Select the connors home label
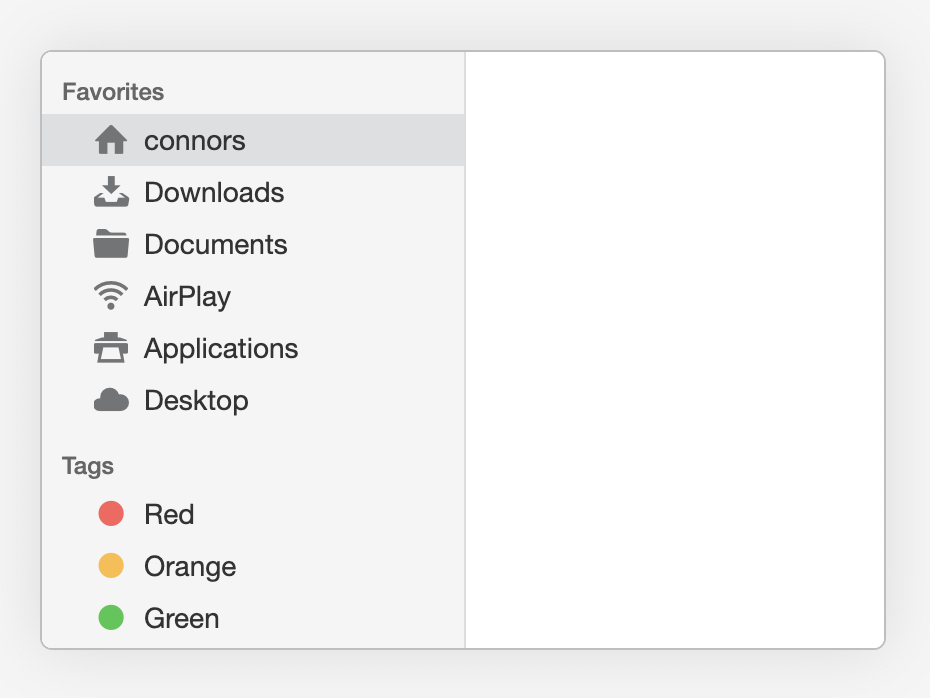The height and width of the screenshot is (698, 930). (195, 141)
